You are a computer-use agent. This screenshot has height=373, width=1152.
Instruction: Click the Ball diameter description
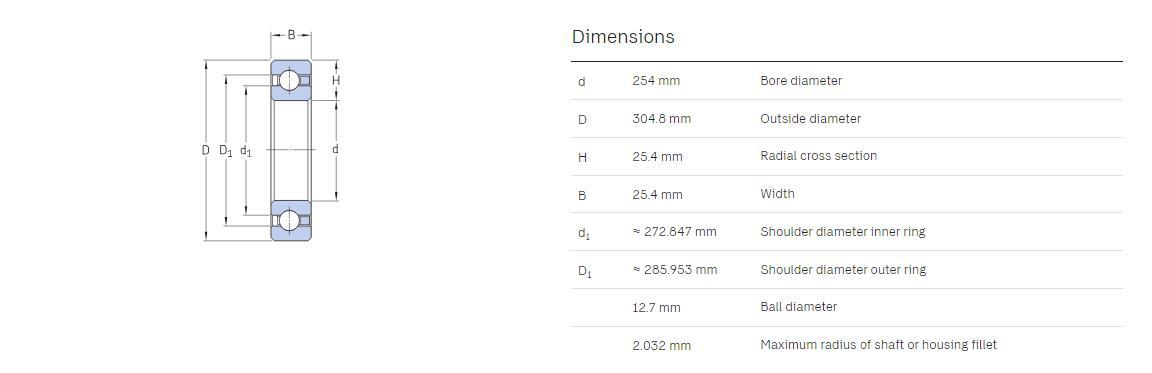(799, 307)
